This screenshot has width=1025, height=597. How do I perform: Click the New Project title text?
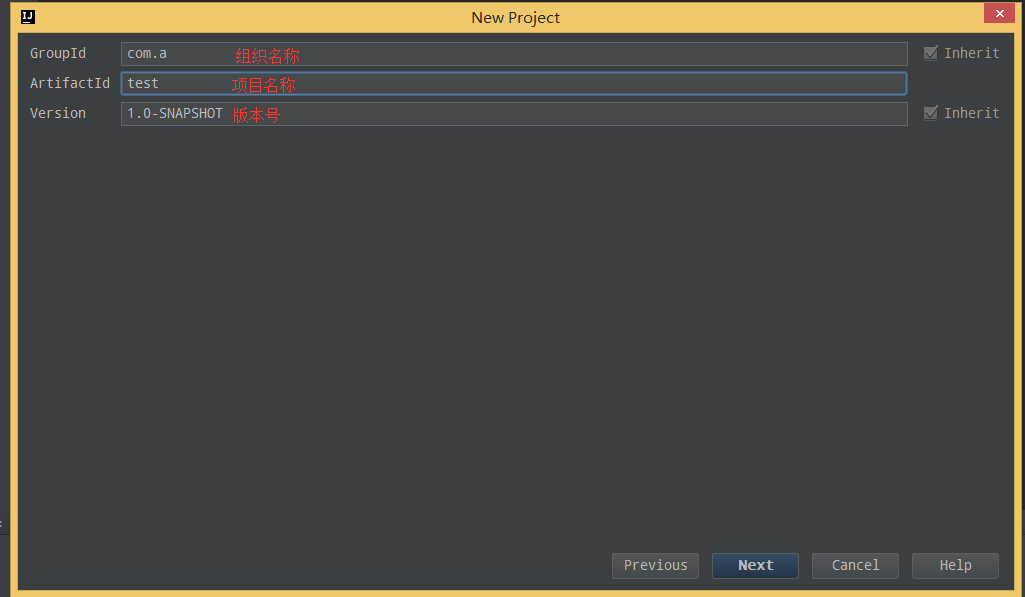point(516,18)
